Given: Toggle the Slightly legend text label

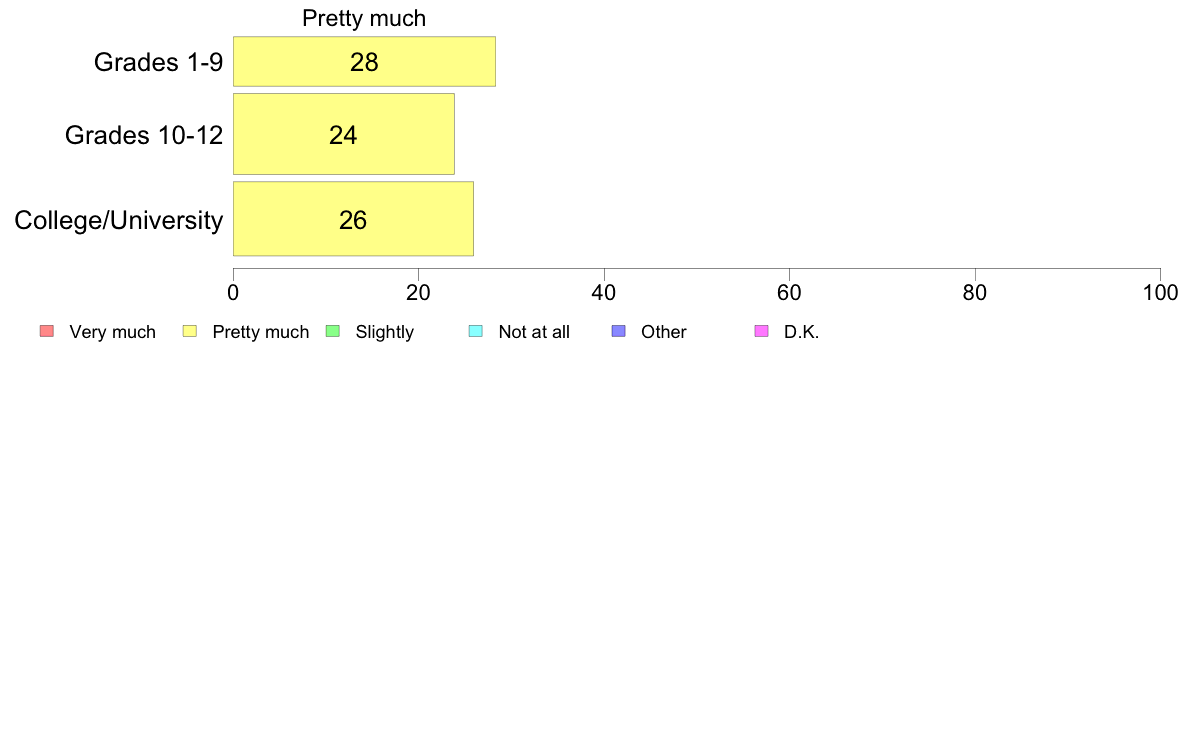Looking at the screenshot, I should pos(384,332).
